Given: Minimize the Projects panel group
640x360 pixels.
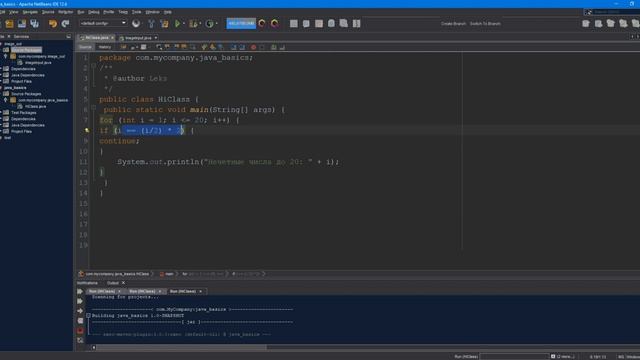Looking at the screenshot, I should click(x=69, y=36).
